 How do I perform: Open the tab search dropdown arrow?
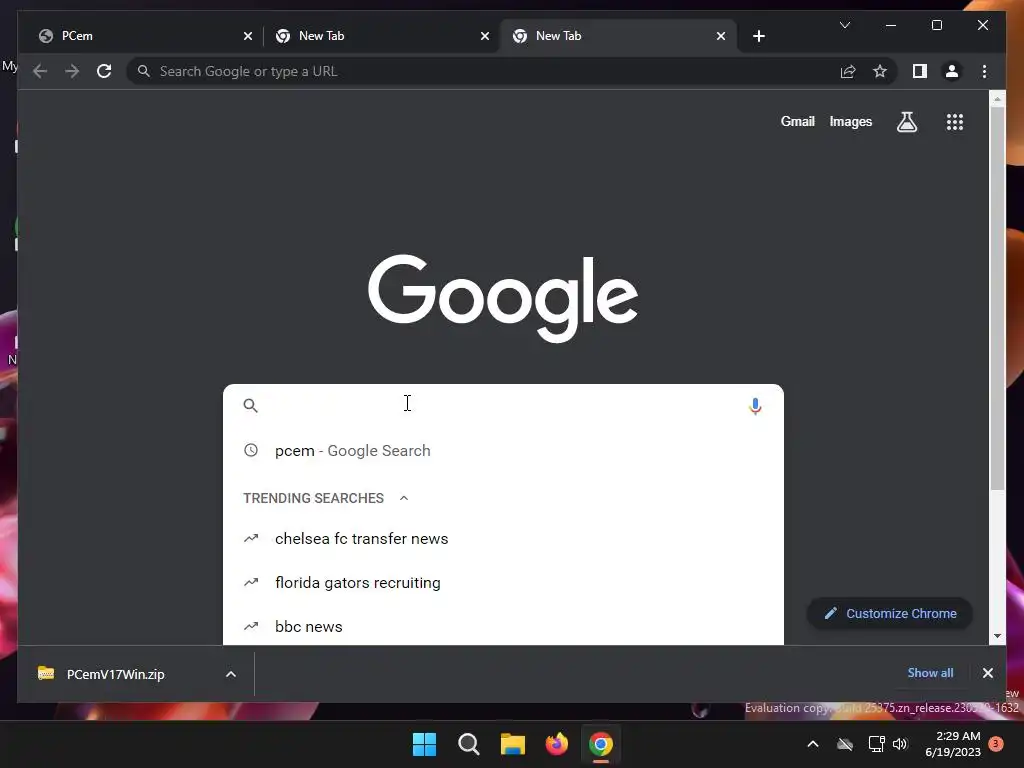coord(844,25)
